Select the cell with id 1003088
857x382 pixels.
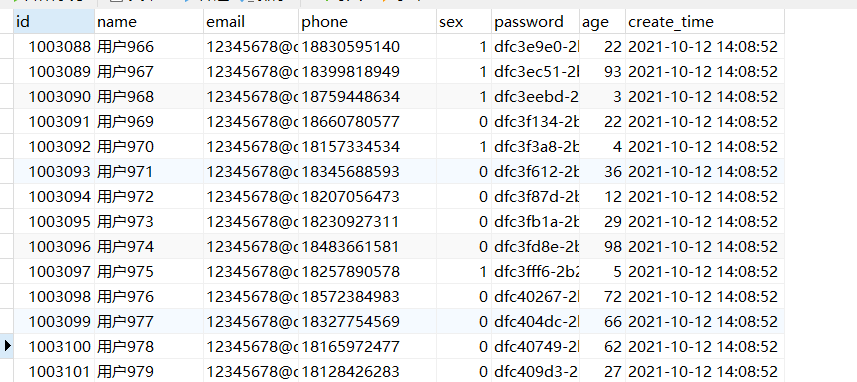tap(54, 46)
